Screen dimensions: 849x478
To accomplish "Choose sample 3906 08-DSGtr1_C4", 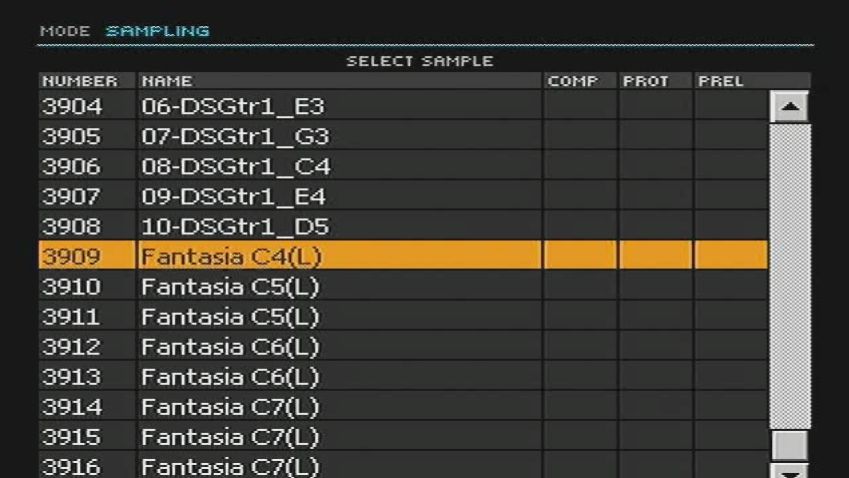I will pos(236,166).
